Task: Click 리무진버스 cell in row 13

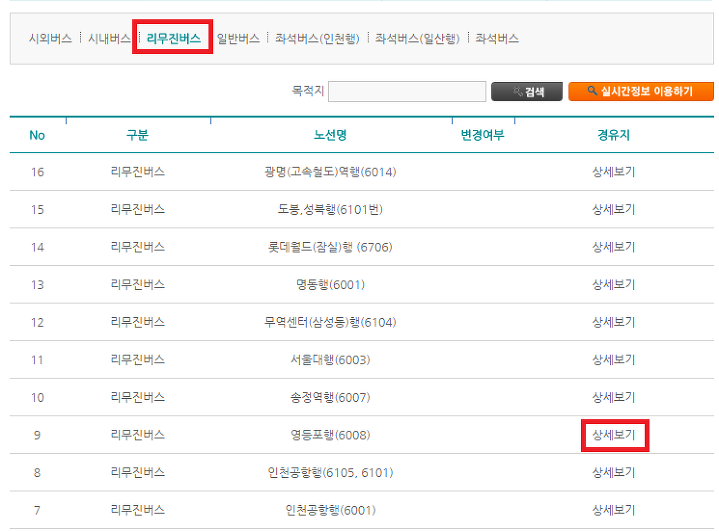Action: coord(138,285)
